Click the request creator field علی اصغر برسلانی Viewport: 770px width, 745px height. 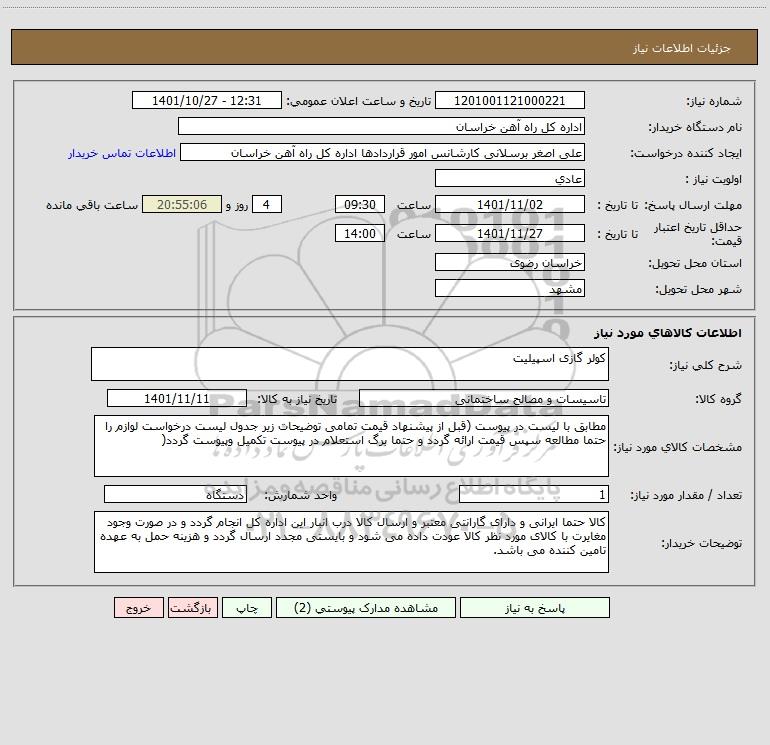(x=383, y=152)
